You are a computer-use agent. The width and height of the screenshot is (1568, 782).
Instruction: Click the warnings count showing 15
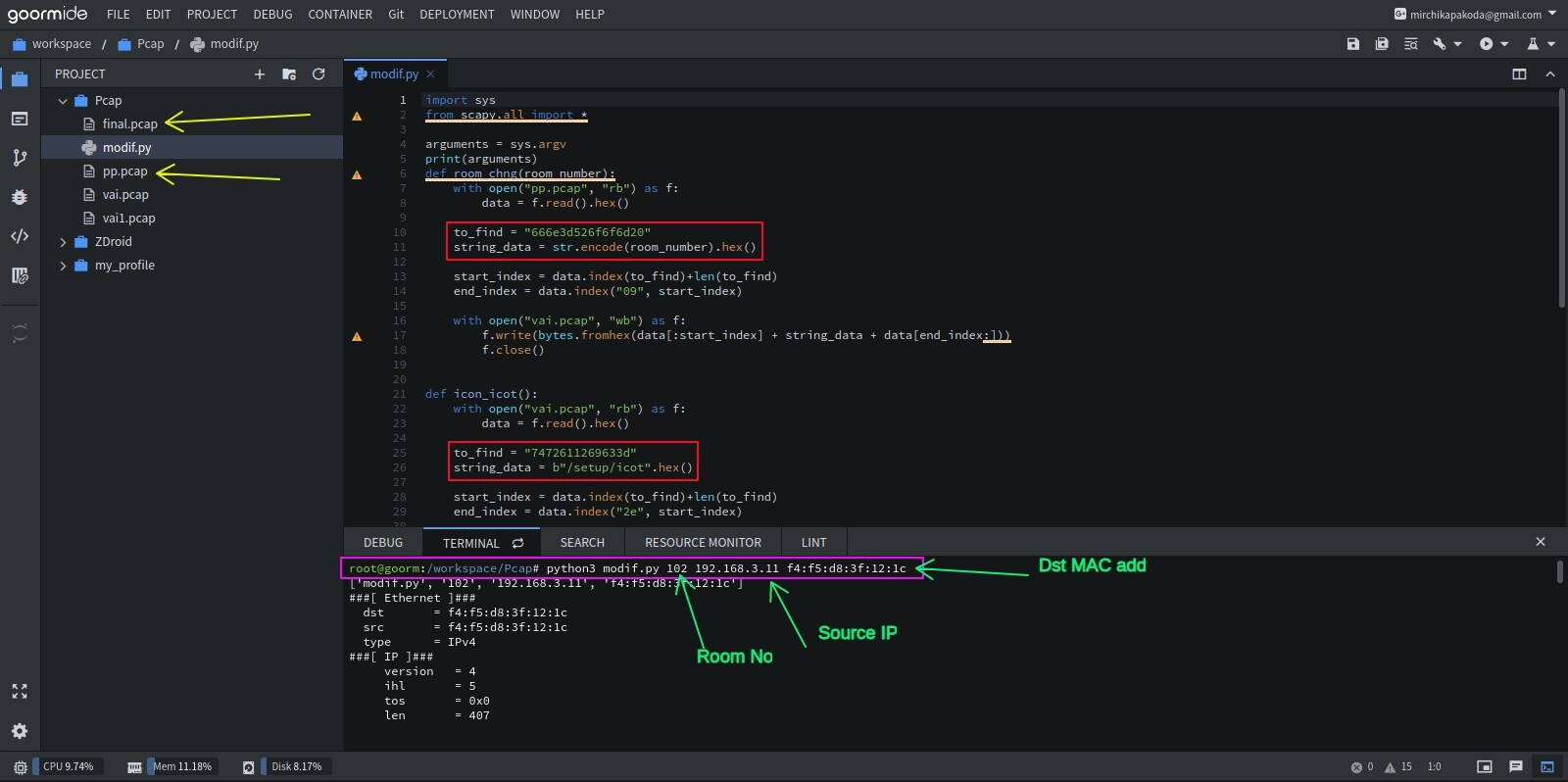[x=1397, y=767]
